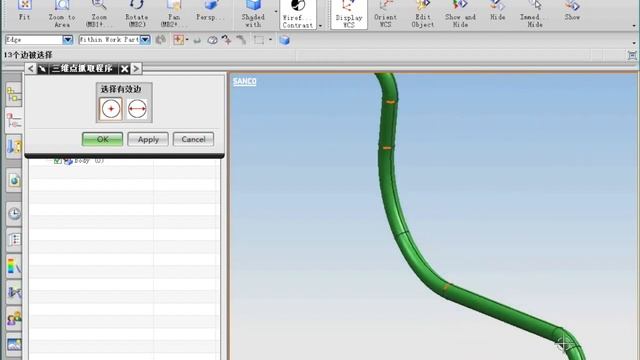Cancel the point capture dialog
This screenshot has width=640, height=360.
tap(193, 139)
